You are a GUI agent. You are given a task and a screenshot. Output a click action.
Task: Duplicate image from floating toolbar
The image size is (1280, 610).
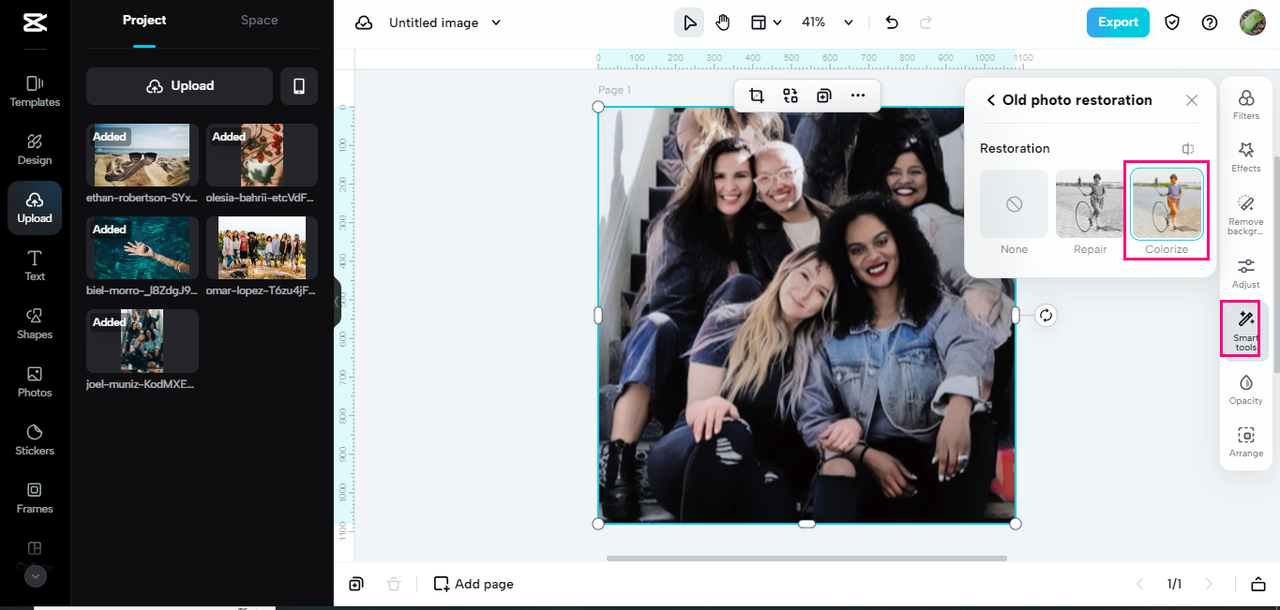point(824,95)
